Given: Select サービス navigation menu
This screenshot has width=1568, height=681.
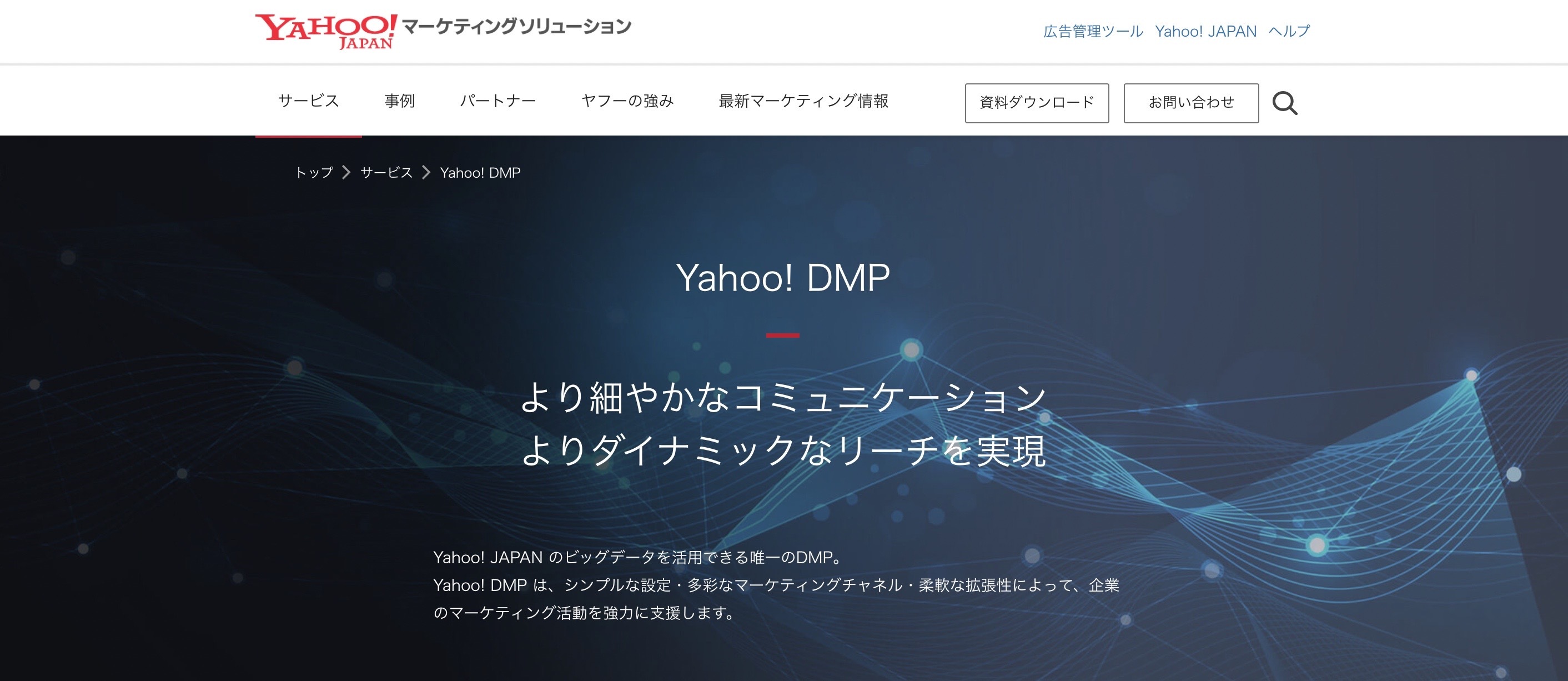Looking at the screenshot, I should coord(308,101).
